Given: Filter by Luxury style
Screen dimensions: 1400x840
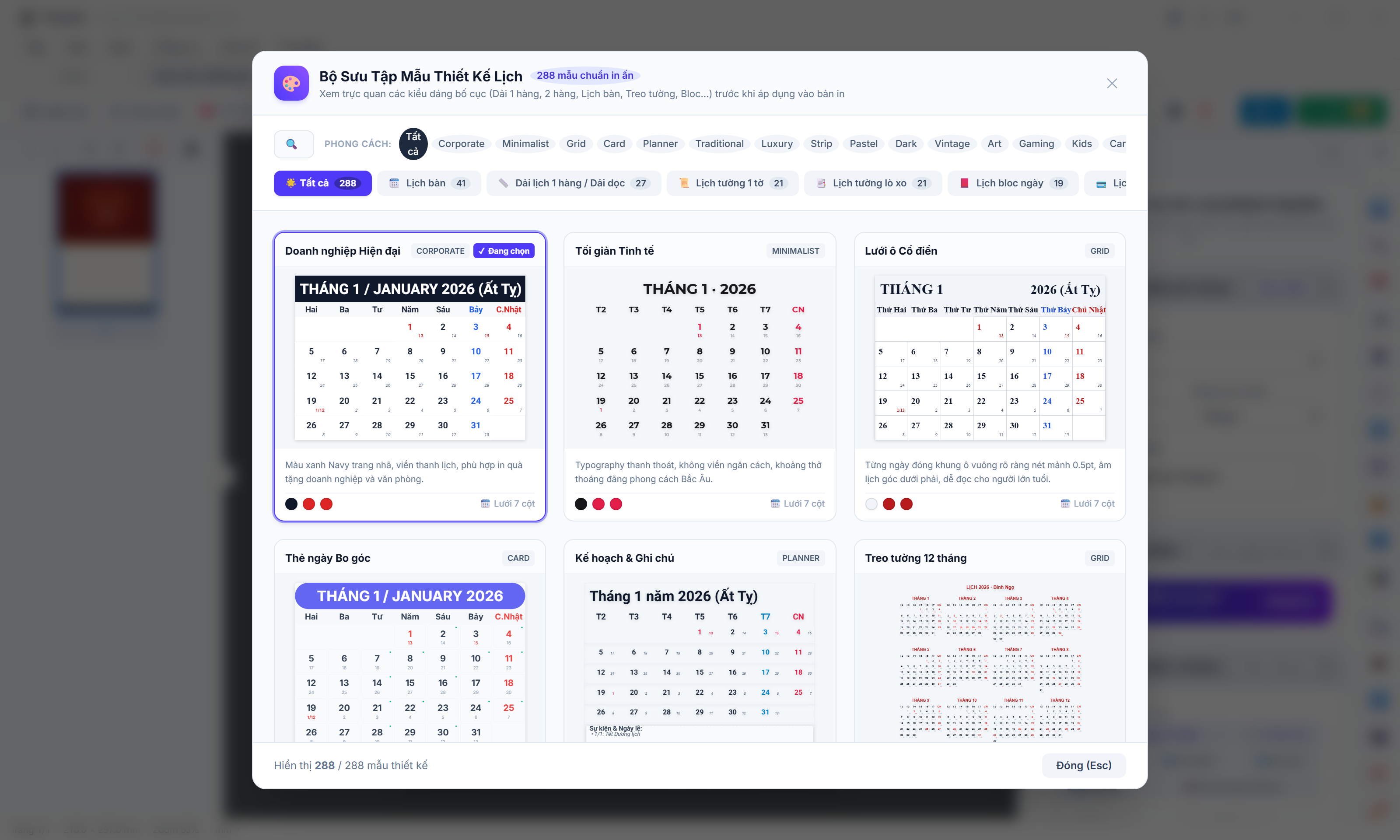Looking at the screenshot, I should (x=777, y=144).
